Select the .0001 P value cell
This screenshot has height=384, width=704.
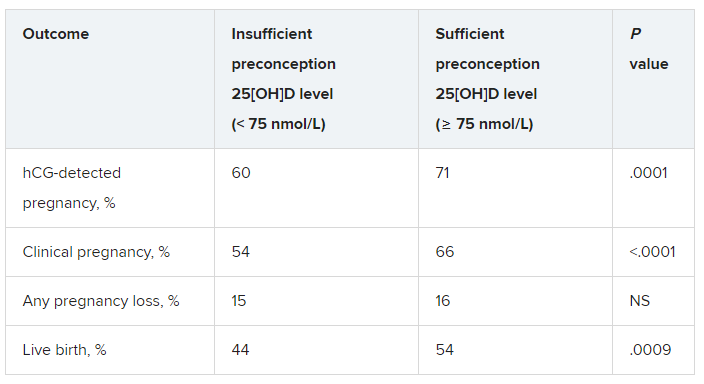[x=648, y=173]
